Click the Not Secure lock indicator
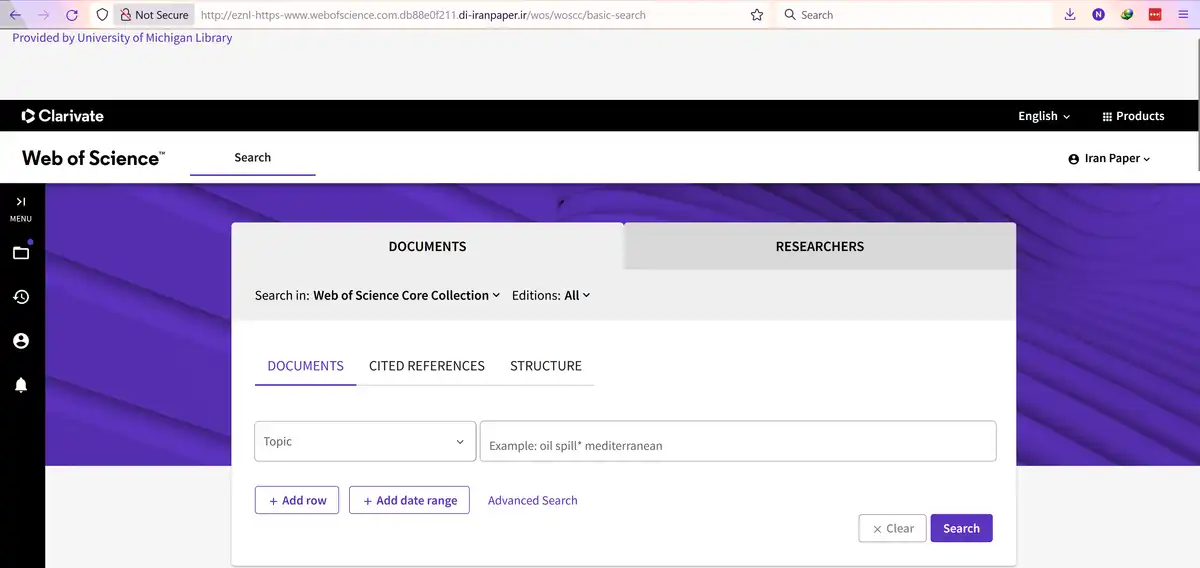This screenshot has width=1200, height=568. (154, 15)
